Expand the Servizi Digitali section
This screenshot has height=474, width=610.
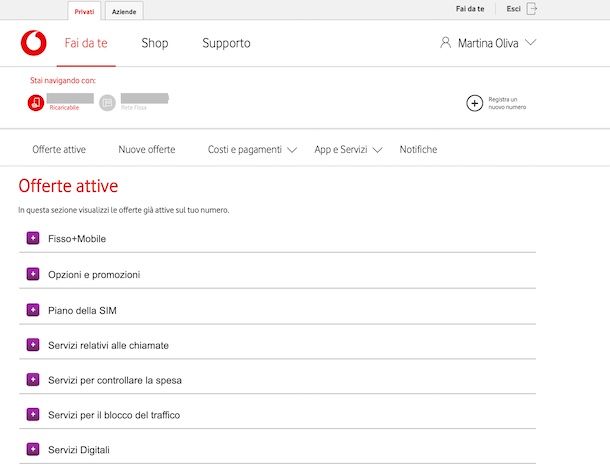point(33,449)
